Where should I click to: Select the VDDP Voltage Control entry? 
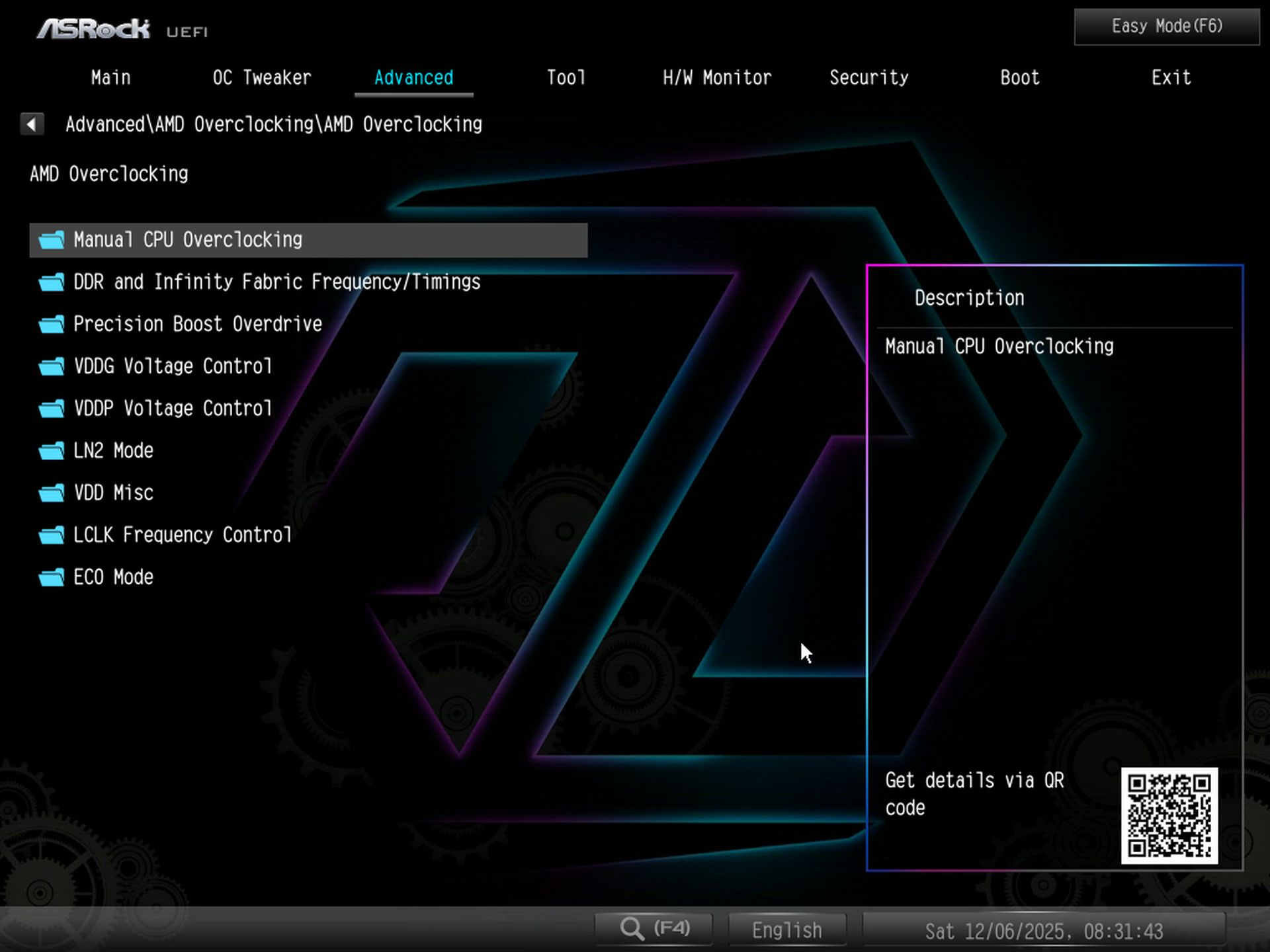pos(172,408)
